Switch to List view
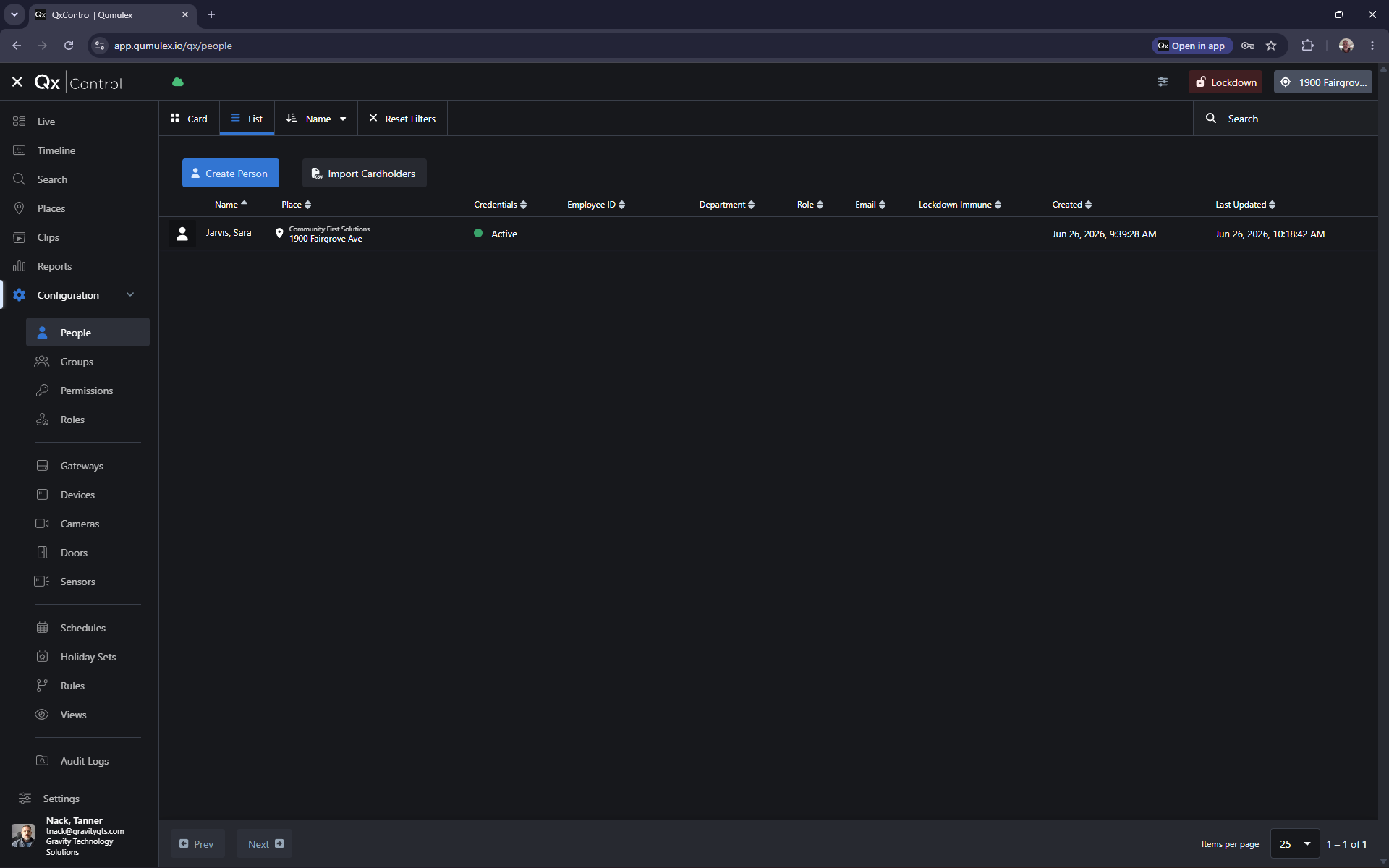 247,119
